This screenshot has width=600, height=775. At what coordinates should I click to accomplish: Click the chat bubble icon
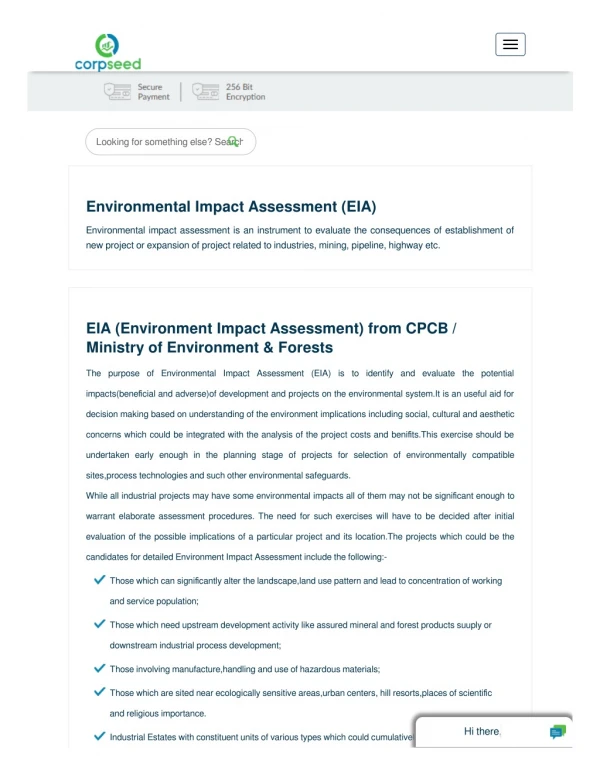pos(557,732)
